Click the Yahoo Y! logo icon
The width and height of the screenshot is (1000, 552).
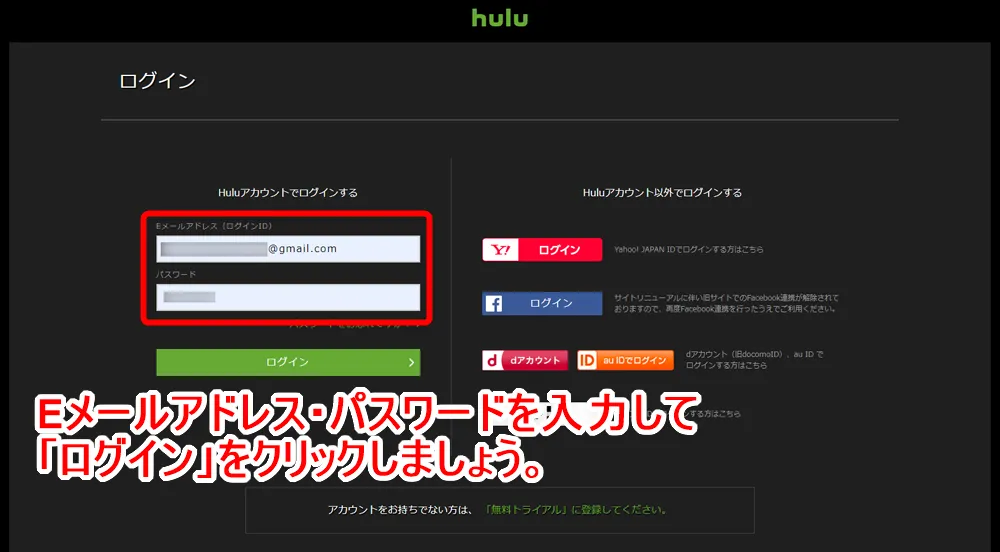click(501, 250)
